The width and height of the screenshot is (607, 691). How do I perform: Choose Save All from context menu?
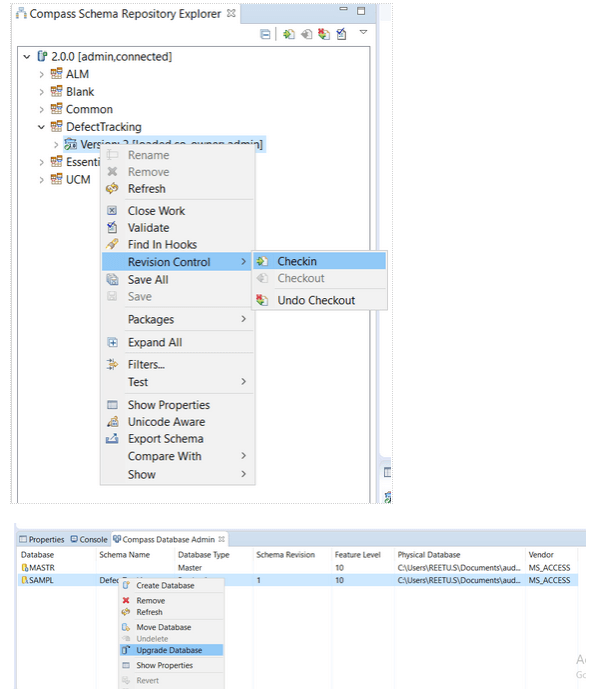[178, 280]
